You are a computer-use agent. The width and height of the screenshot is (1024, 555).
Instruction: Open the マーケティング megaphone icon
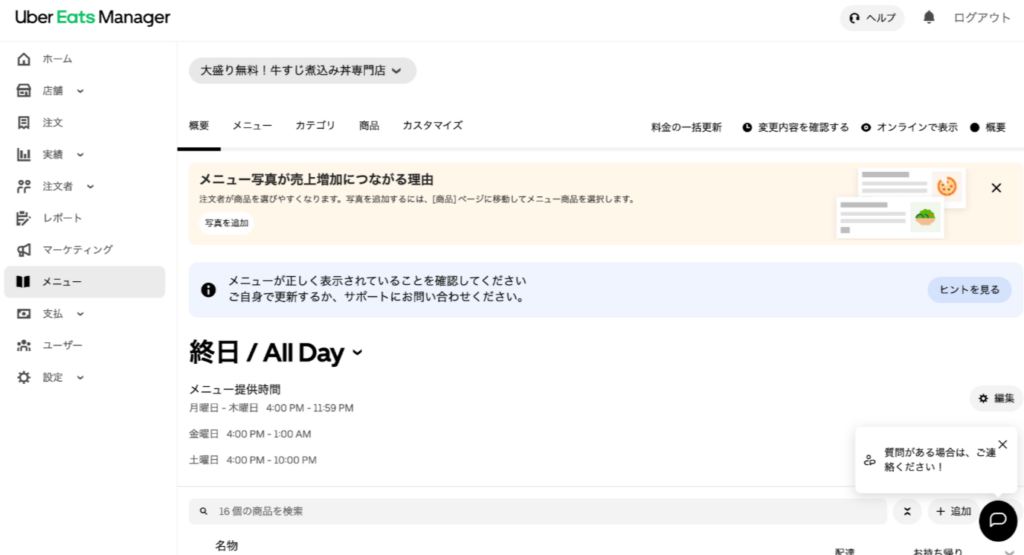pos(24,250)
